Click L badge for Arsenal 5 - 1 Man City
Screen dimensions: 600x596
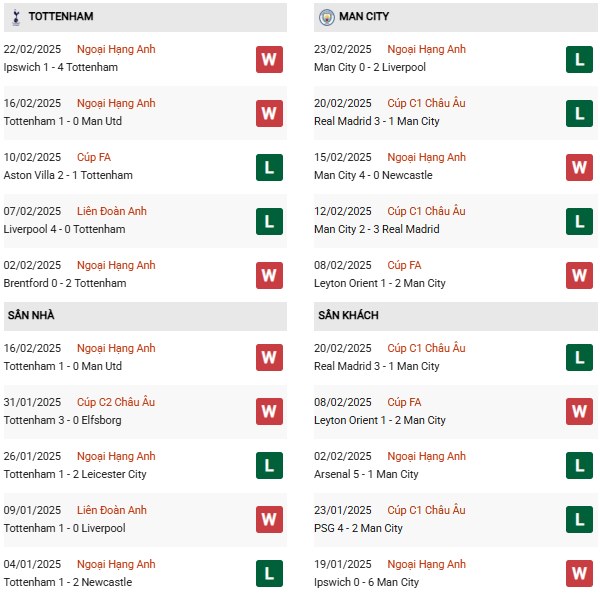click(580, 466)
